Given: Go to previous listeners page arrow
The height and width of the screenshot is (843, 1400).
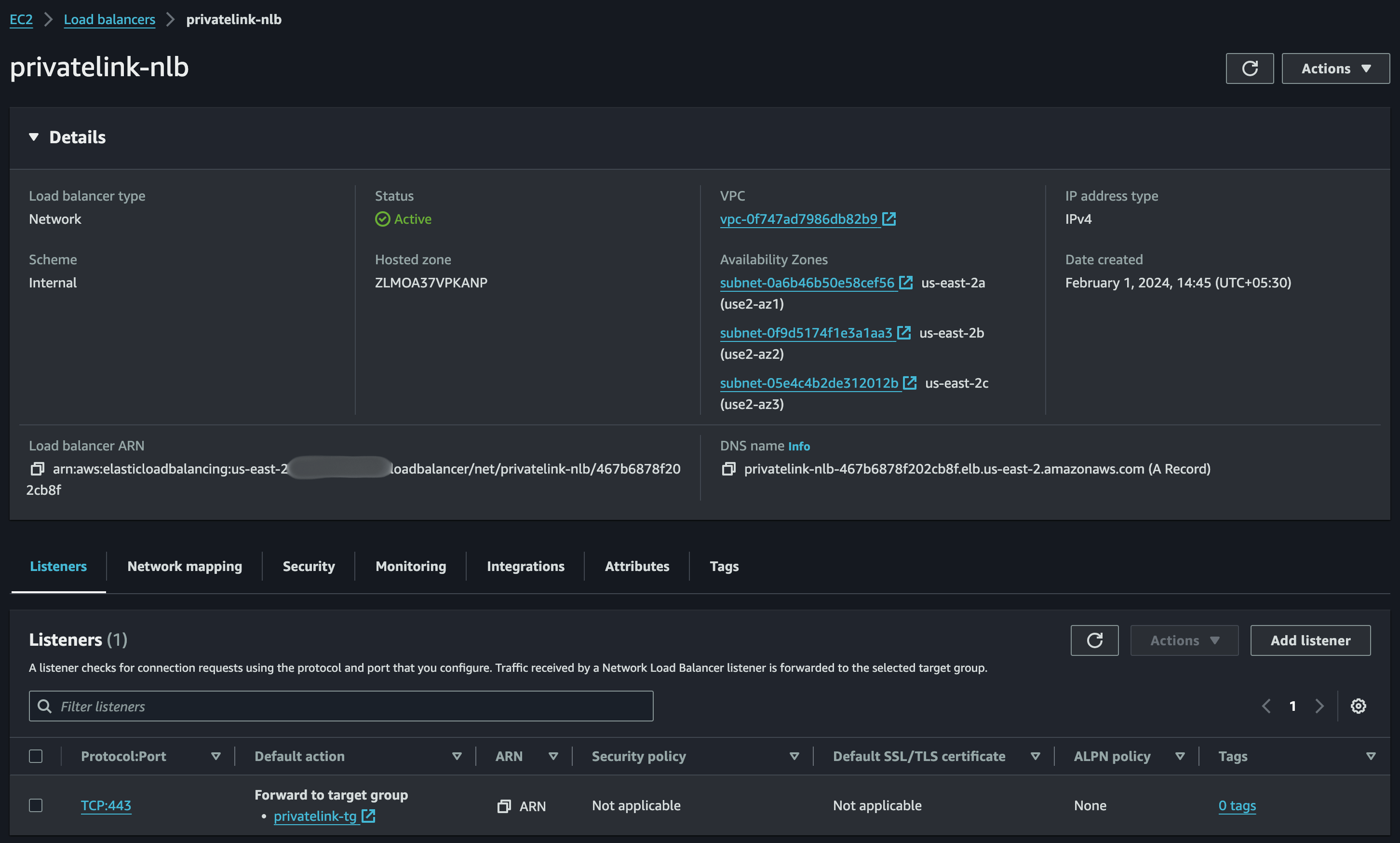Looking at the screenshot, I should (x=1266, y=706).
